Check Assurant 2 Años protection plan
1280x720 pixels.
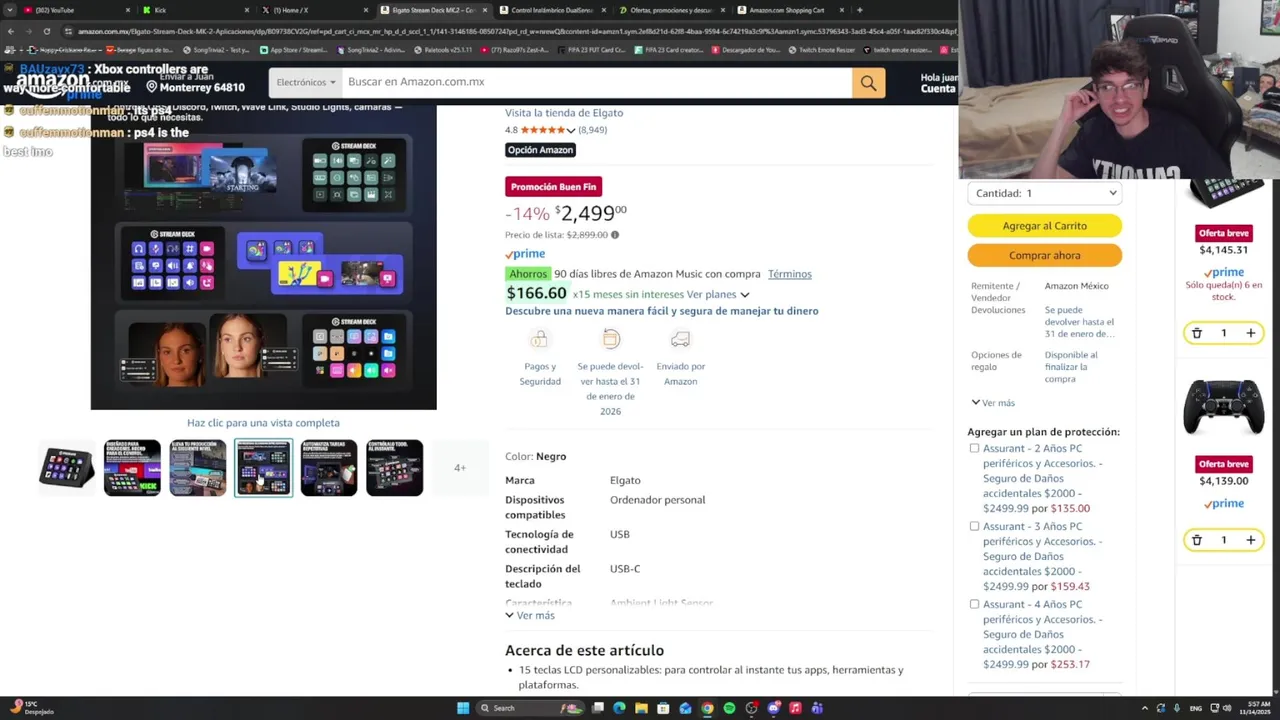pyautogui.click(x=974, y=449)
